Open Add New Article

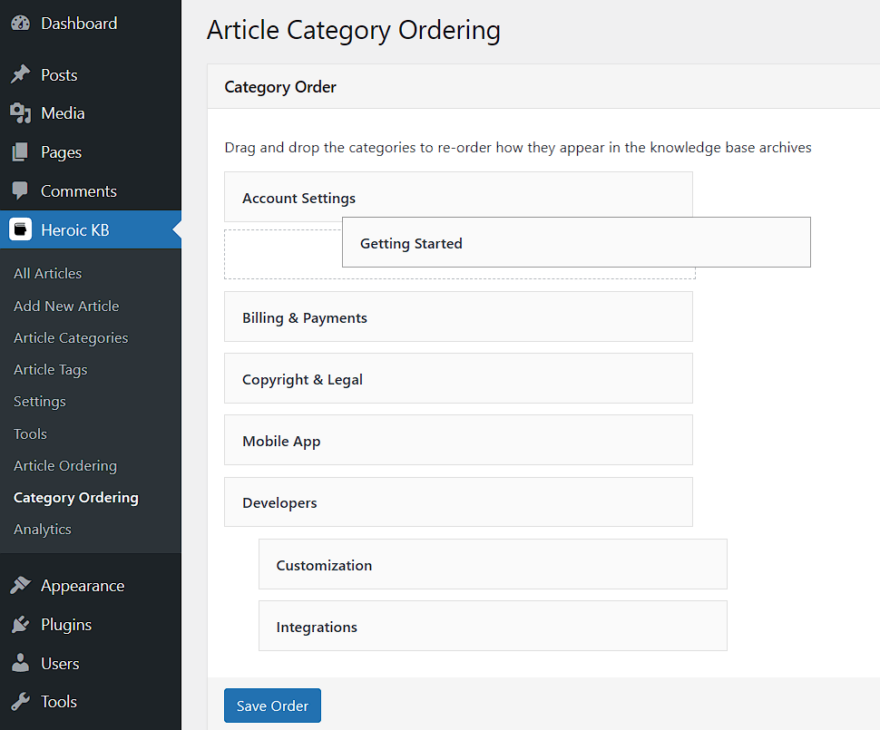(x=66, y=305)
